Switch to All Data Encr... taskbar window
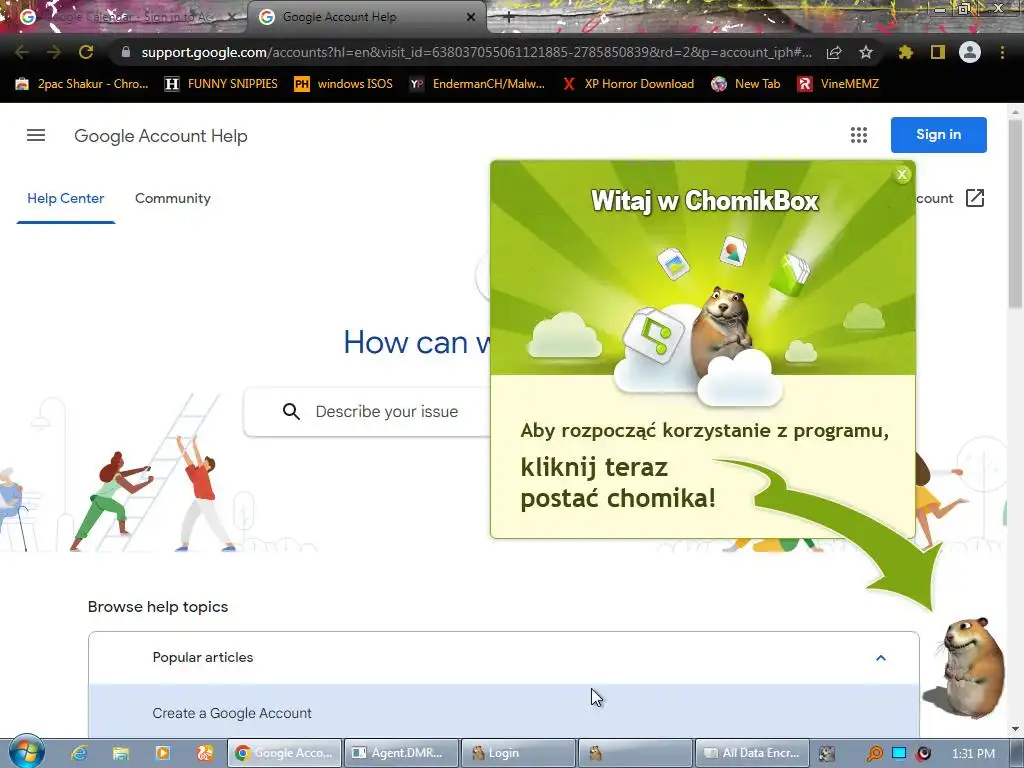The height and width of the screenshot is (768, 1024). pyautogui.click(x=752, y=753)
